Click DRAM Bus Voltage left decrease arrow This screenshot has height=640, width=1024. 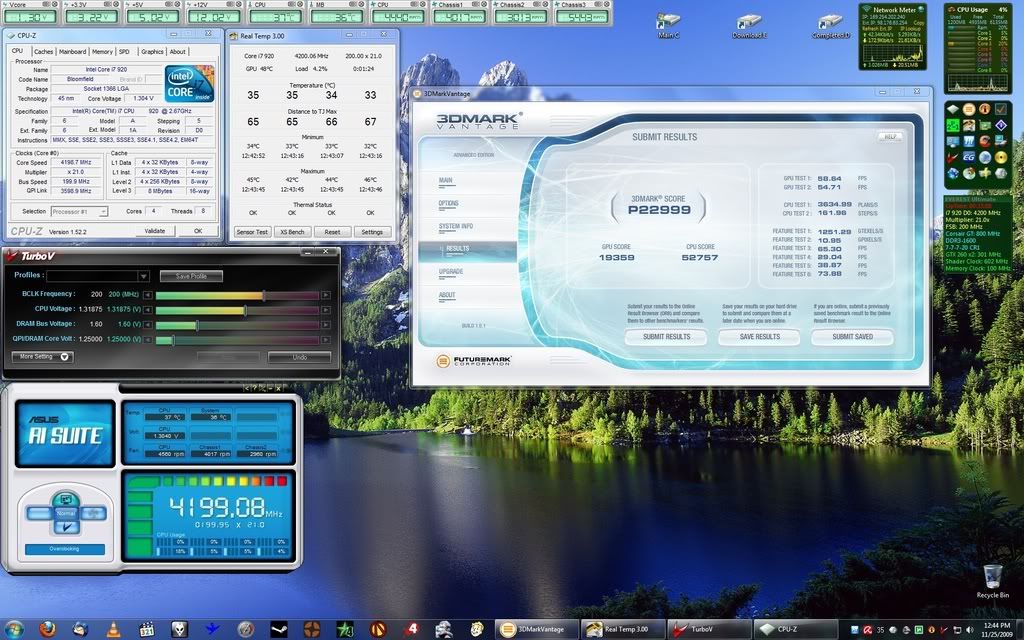tap(148, 325)
